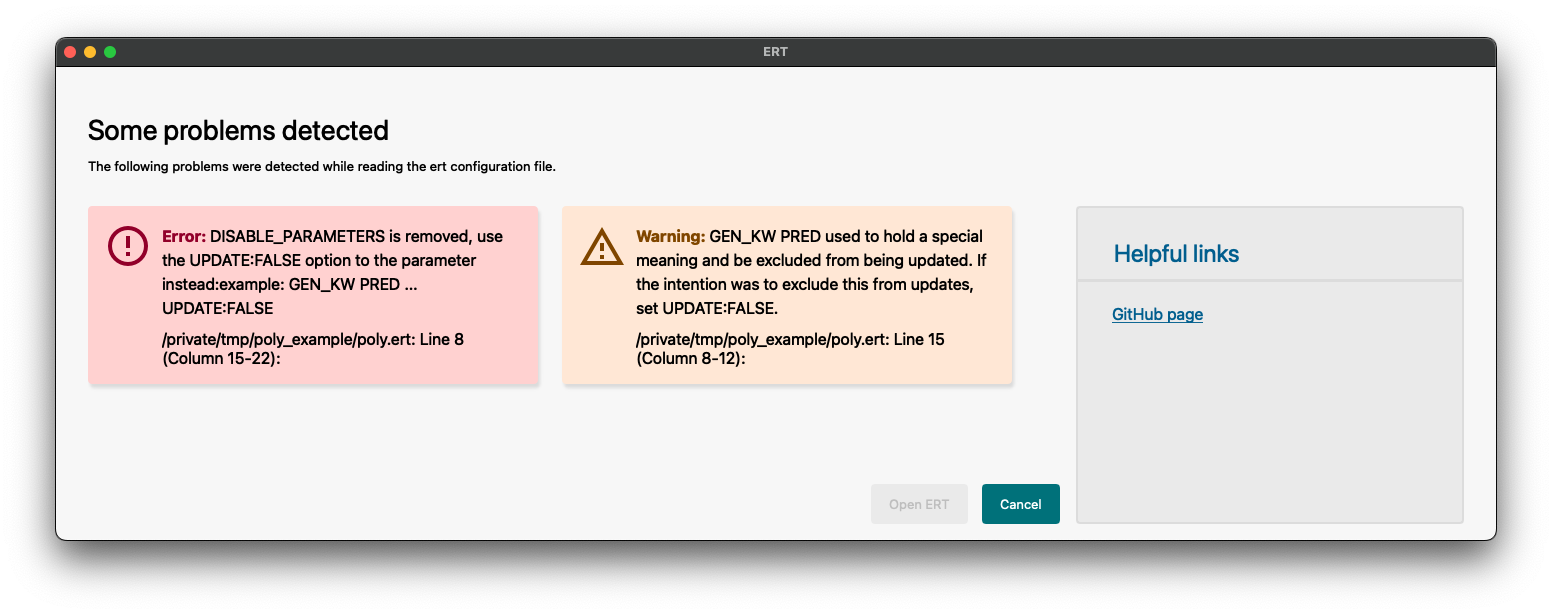Click the poly.ert Line 15 file location
This screenshot has height=614, width=1552.
point(790,349)
